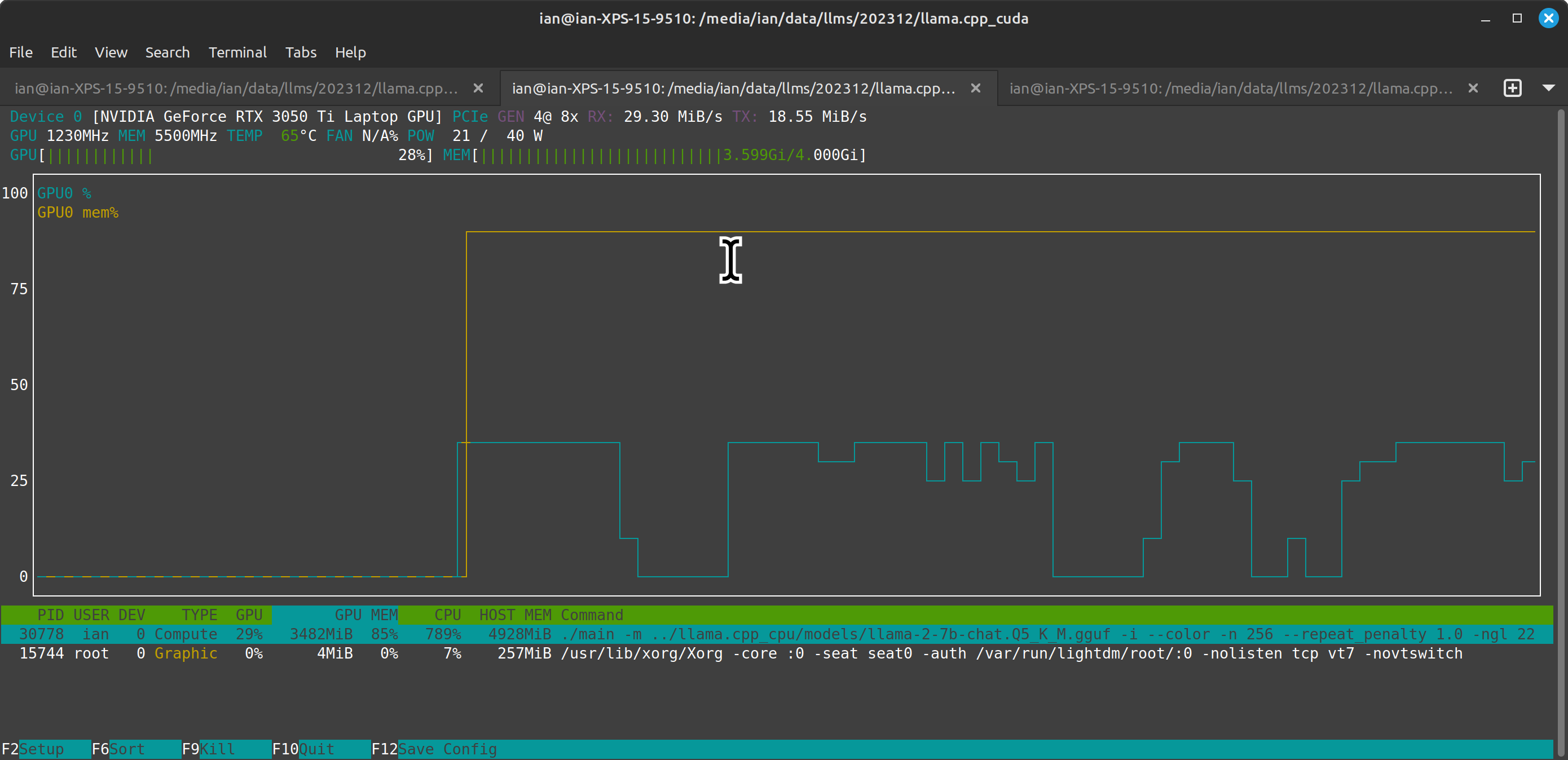Click the PID column header
Screen dimensions: 1568x760
click(x=51, y=615)
